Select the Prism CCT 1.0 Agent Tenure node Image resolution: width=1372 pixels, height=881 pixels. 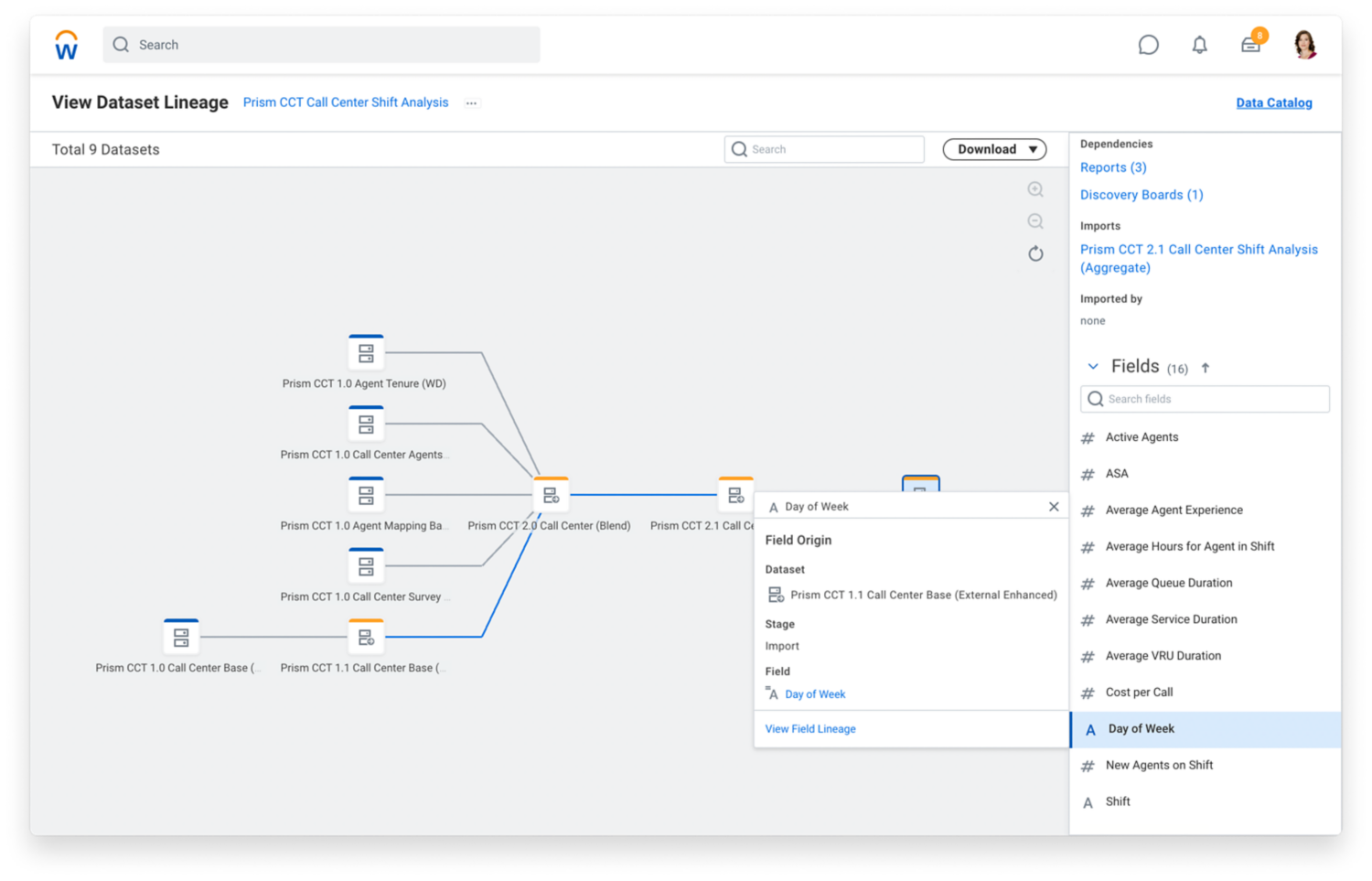click(x=366, y=353)
